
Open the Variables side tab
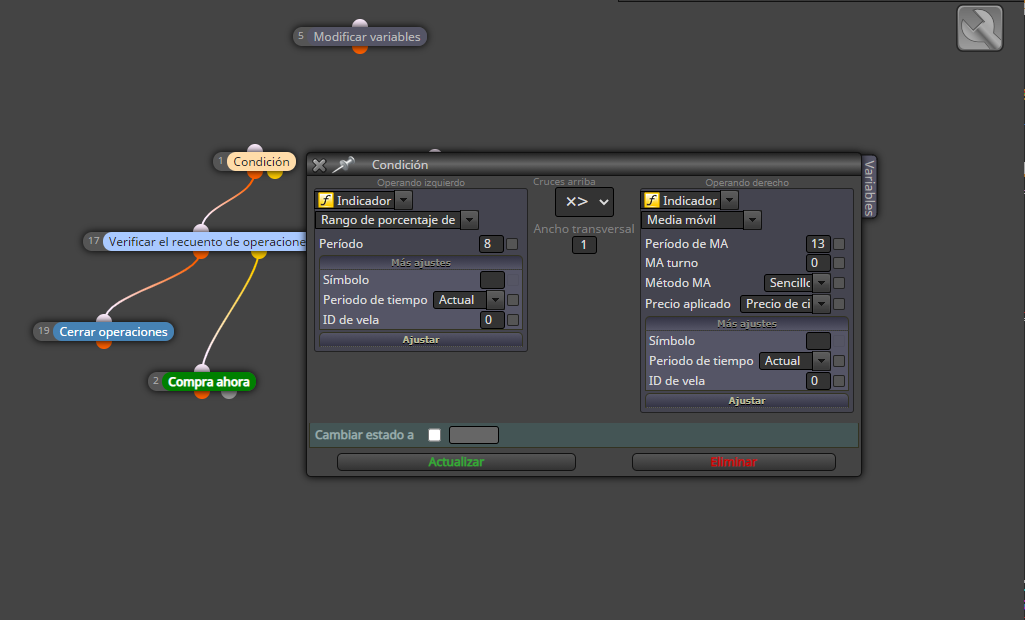[869, 186]
